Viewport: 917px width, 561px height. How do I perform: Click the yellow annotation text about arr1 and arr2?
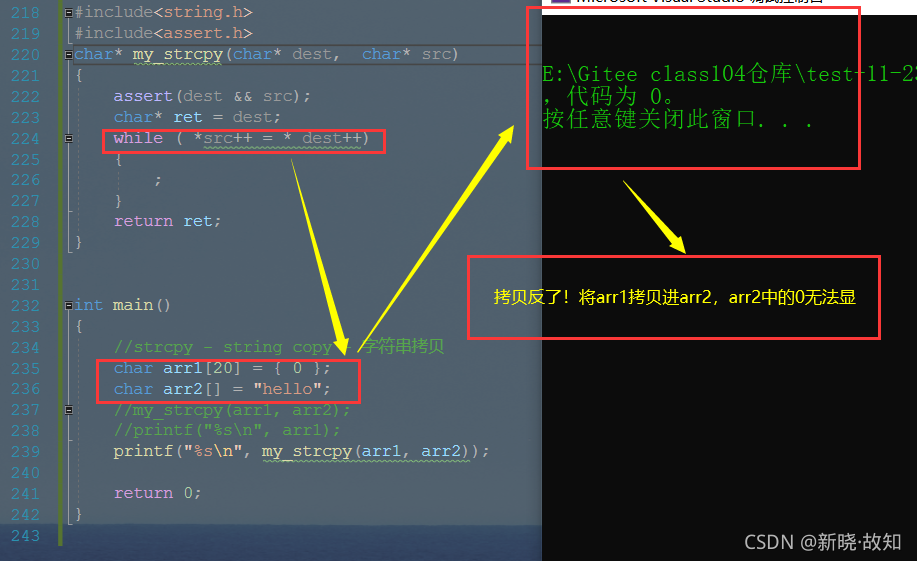tap(674, 297)
